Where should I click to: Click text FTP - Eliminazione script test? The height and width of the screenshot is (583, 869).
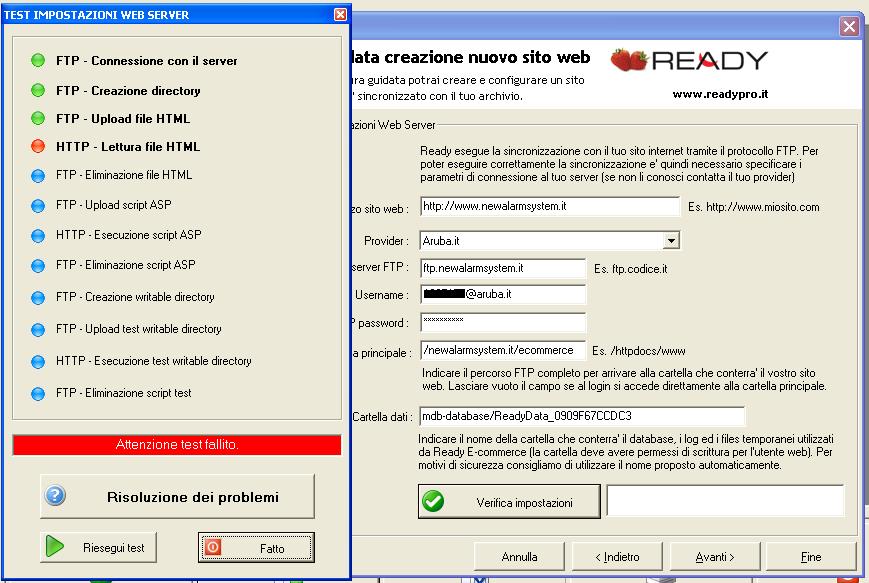(124, 393)
